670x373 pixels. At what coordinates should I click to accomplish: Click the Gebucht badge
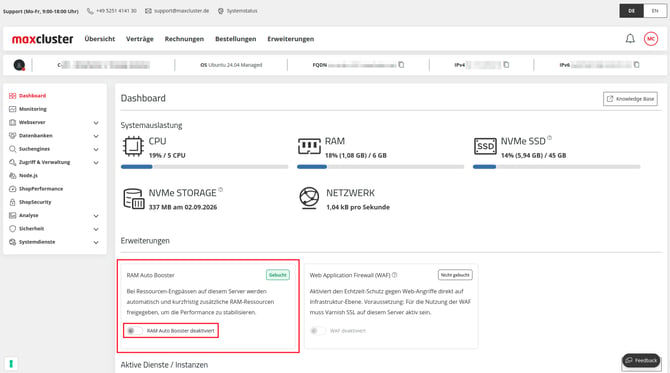coord(278,275)
